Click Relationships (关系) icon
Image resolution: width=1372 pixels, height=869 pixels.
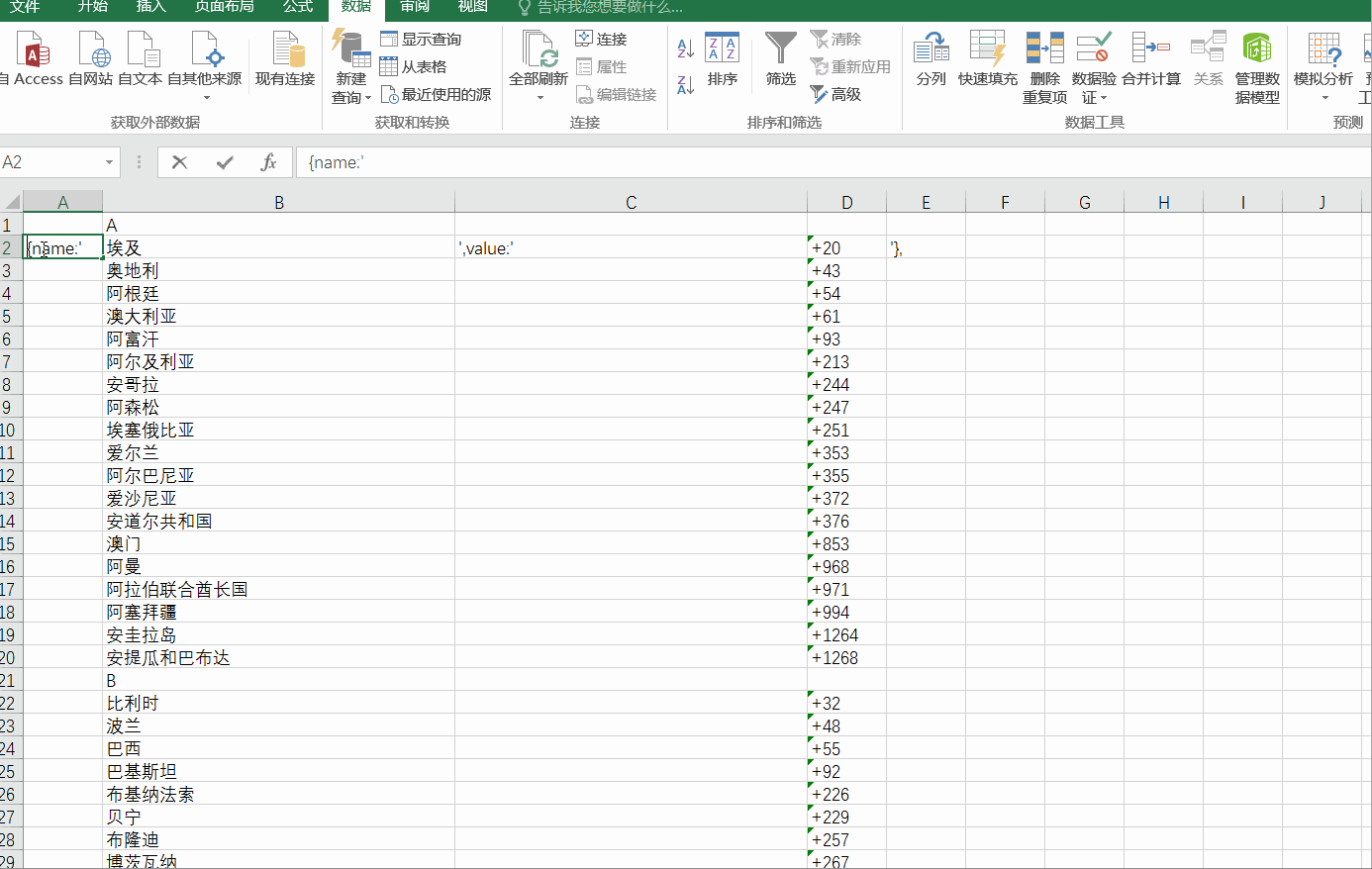pyautogui.click(x=1209, y=59)
